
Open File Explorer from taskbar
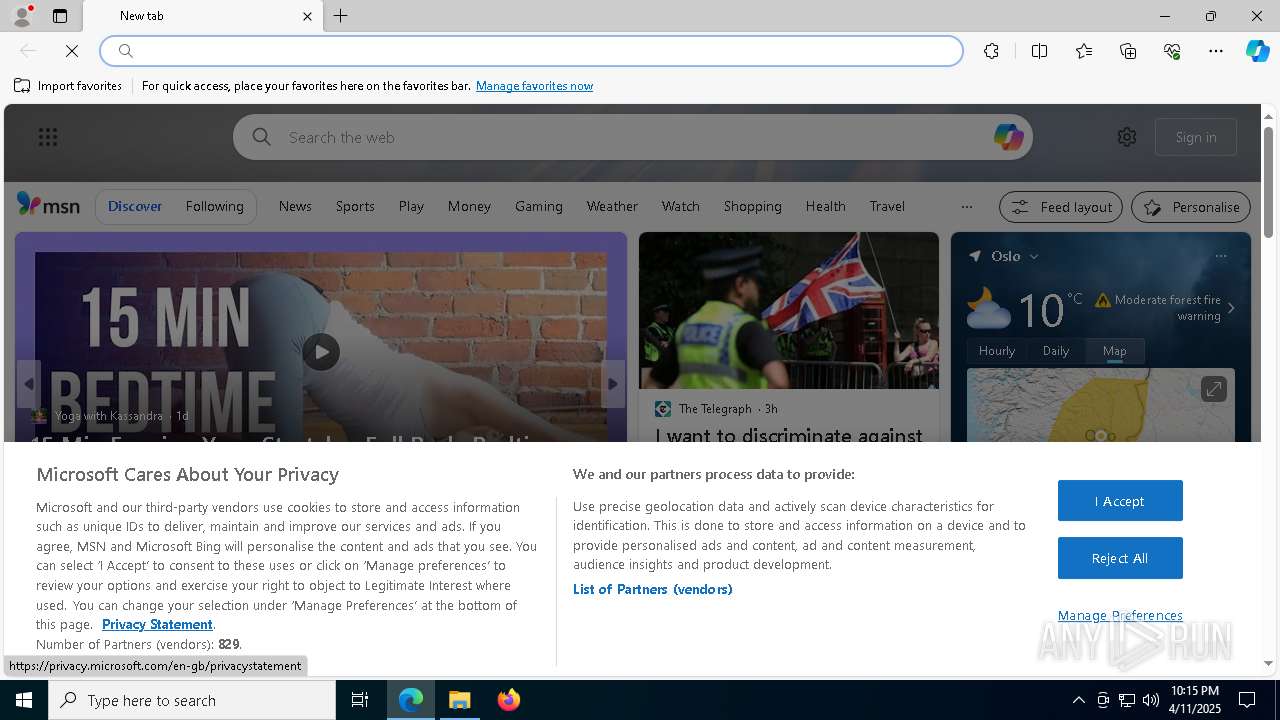point(460,700)
